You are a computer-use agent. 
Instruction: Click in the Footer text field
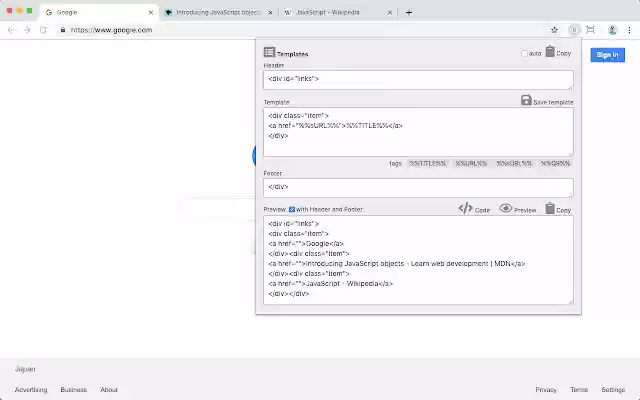[418, 188]
